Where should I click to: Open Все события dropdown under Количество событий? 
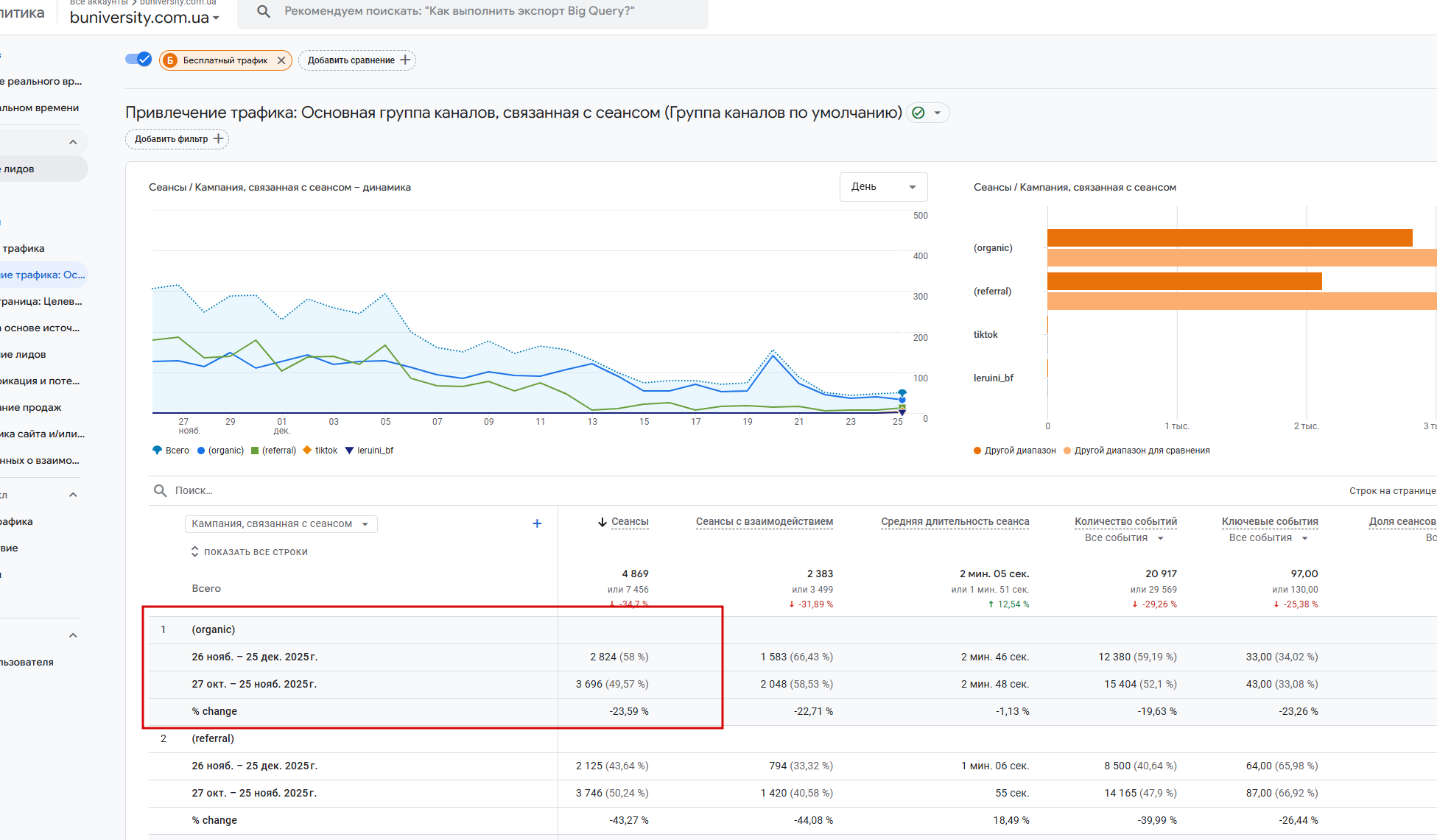coord(1124,538)
